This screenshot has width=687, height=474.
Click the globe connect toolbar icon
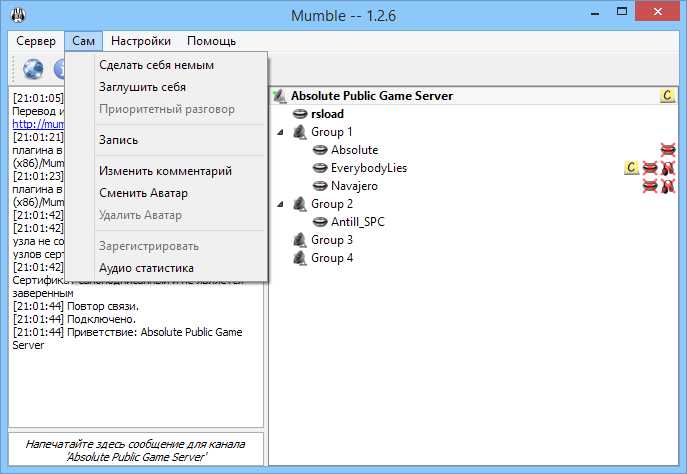(x=33, y=69)
